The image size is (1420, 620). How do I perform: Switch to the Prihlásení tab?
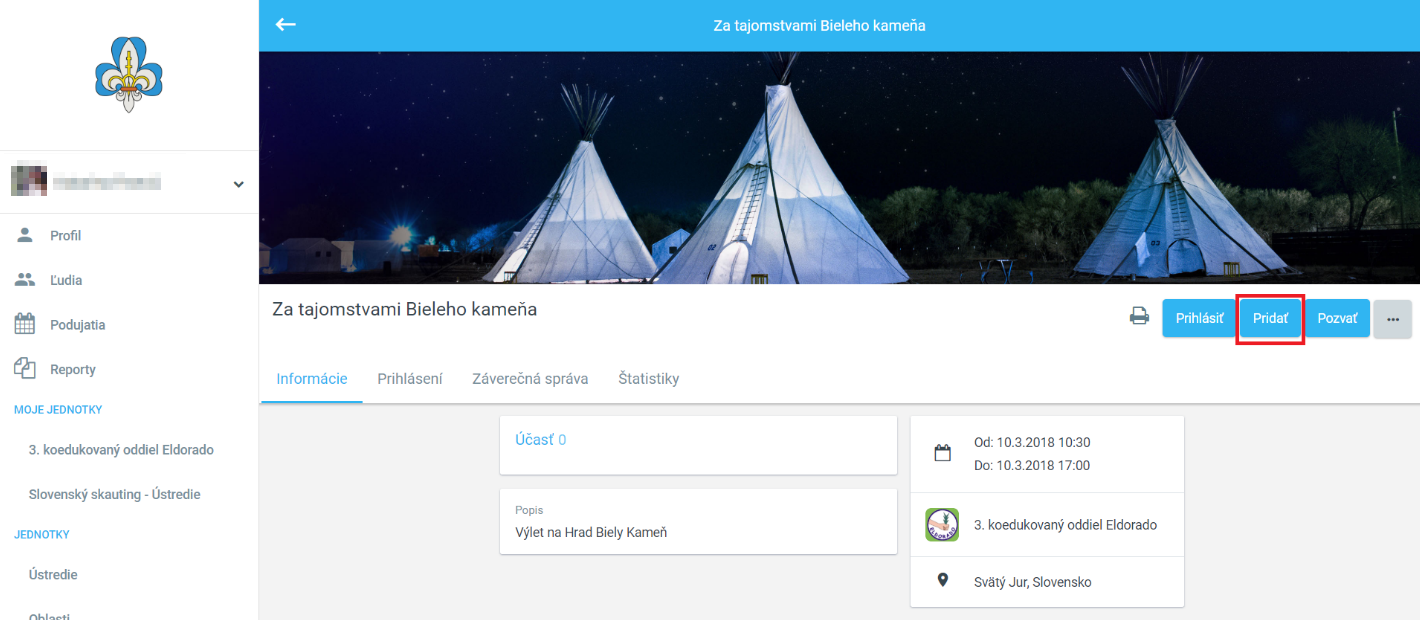click(410, 379)
